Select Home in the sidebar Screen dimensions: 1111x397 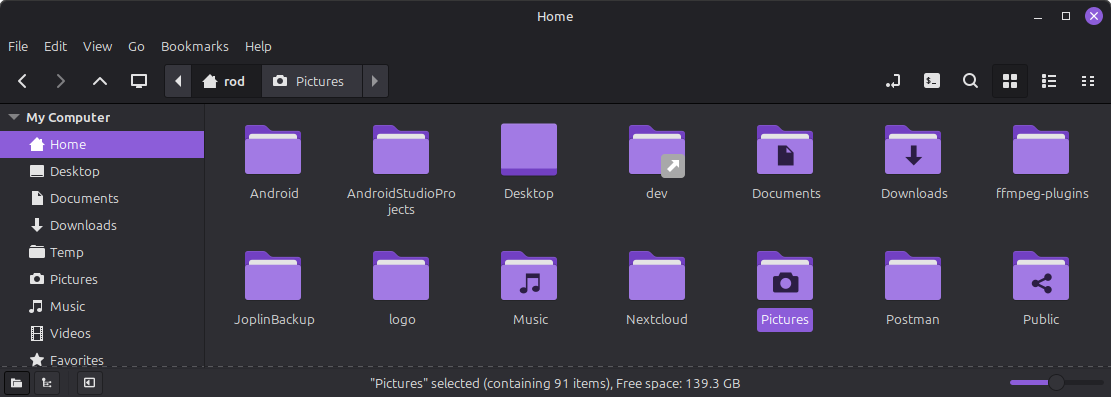click(102, 145)
